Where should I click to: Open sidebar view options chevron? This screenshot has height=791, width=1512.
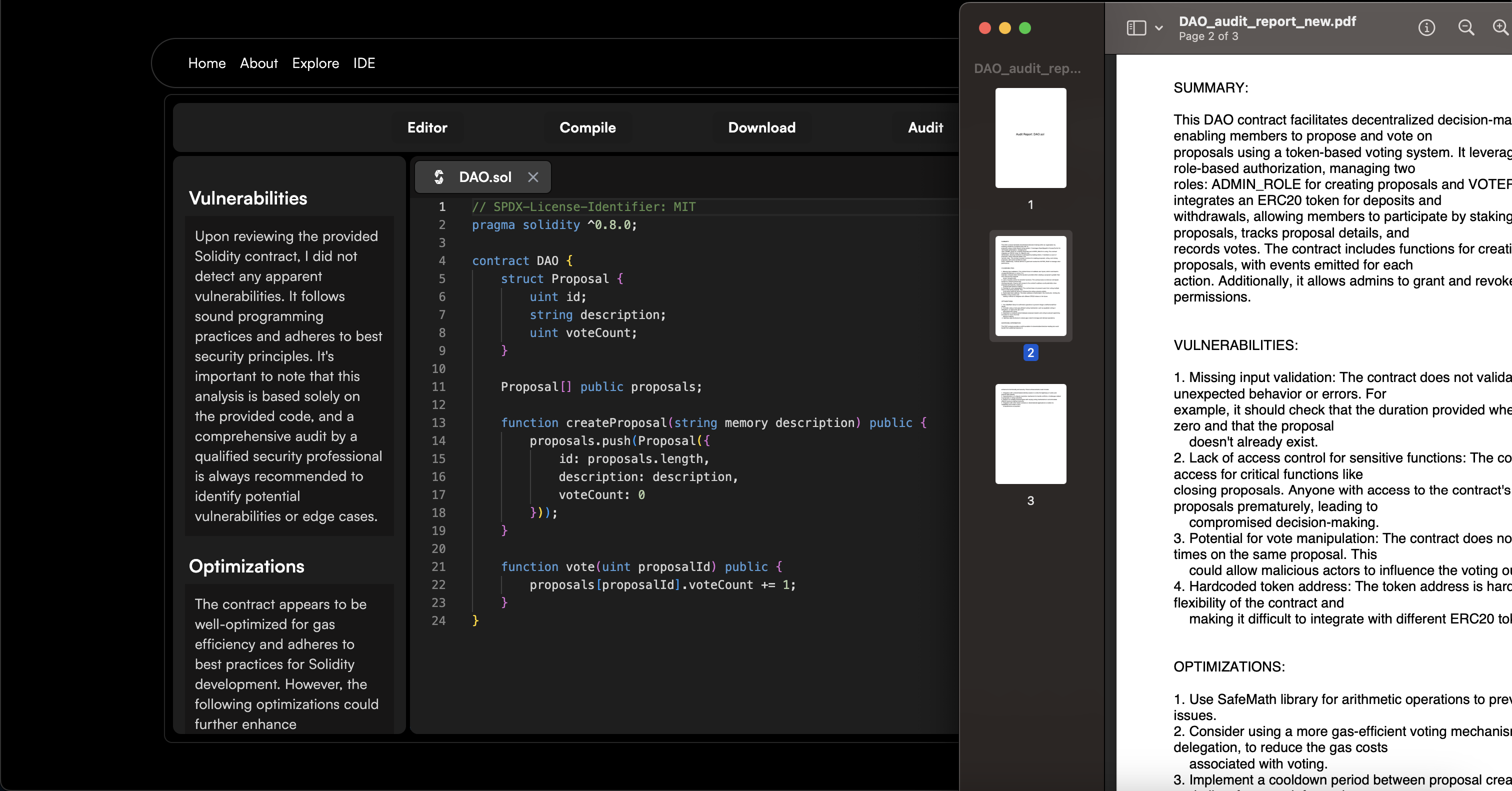(x=1158, y=27)
